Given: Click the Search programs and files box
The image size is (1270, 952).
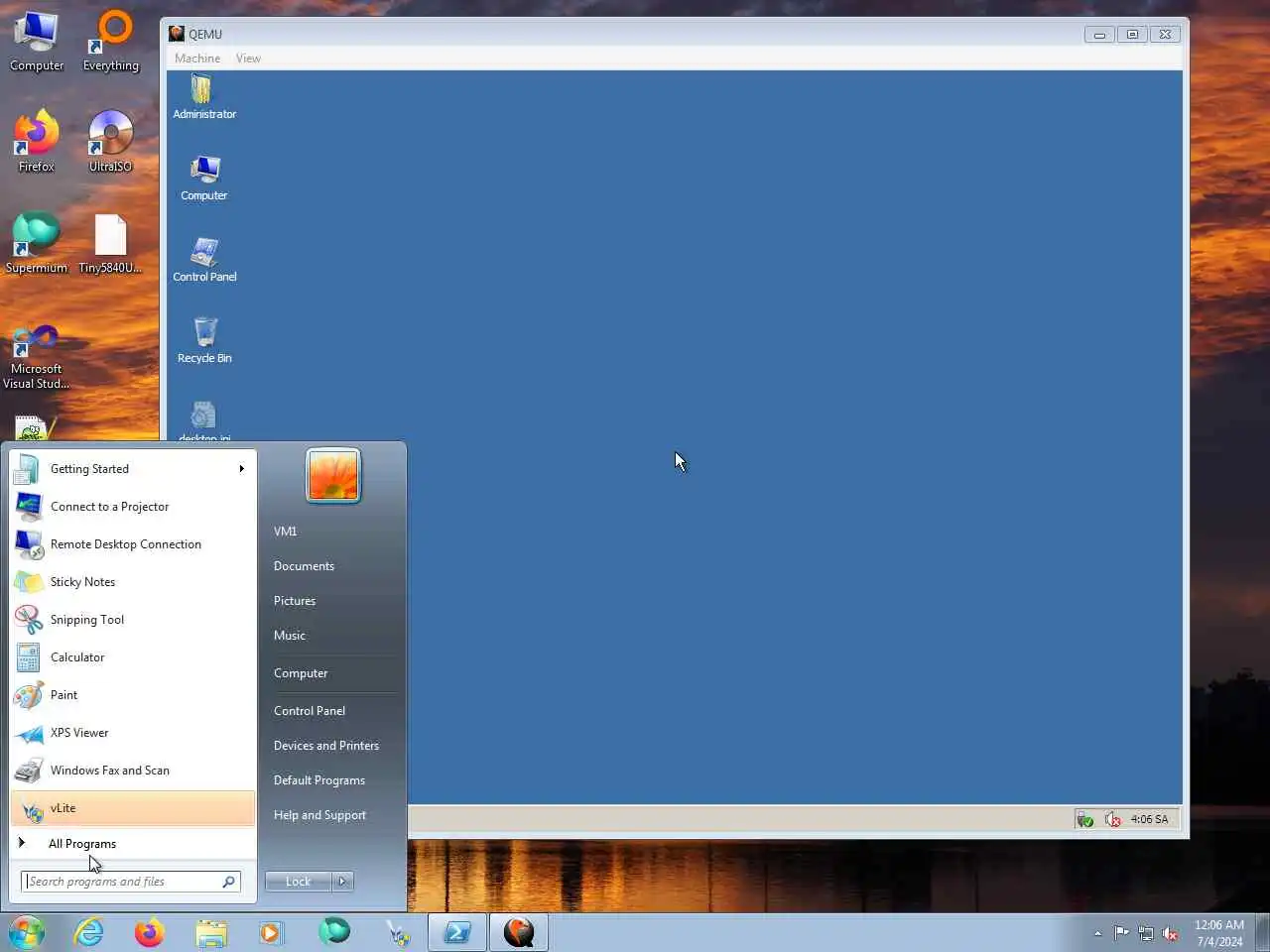Looking at the screenshot, I should tap(131, 882).
